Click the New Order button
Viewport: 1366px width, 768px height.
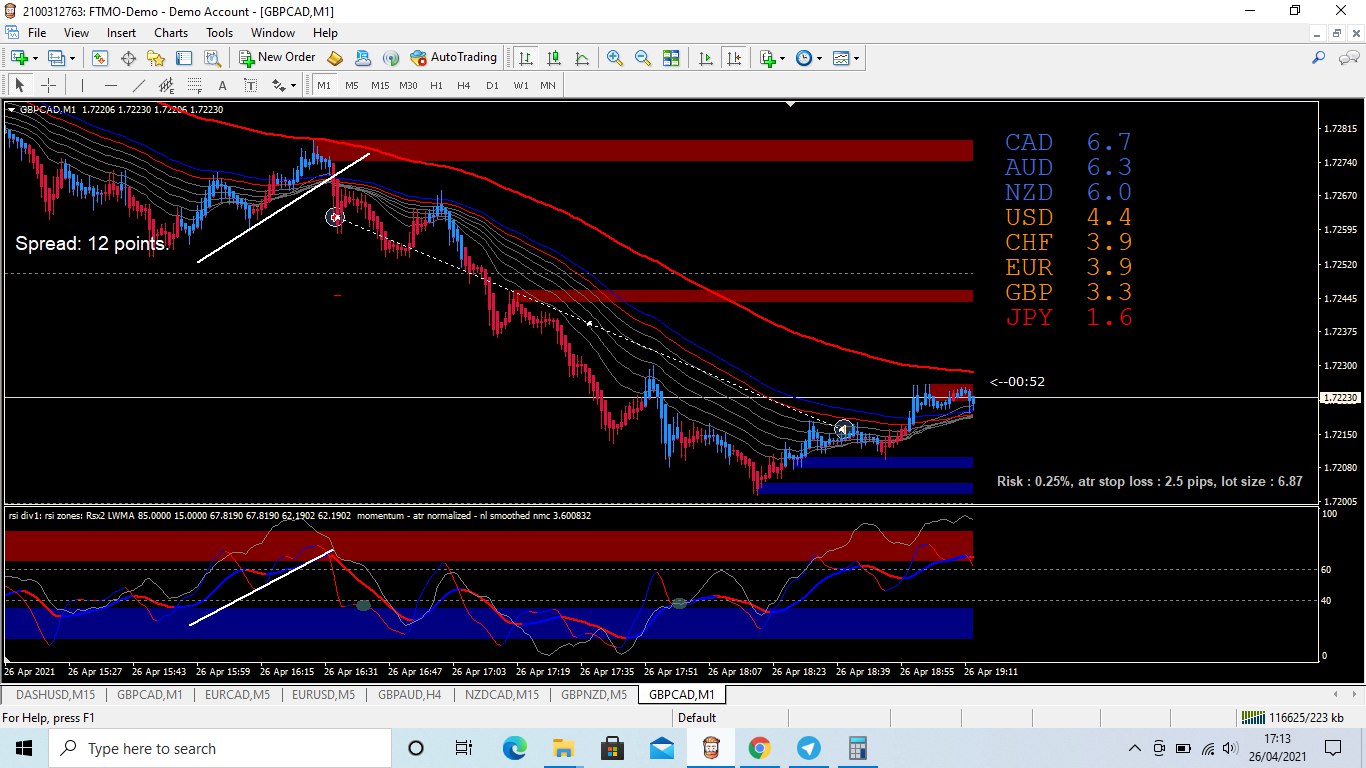[x=277, y=58]
